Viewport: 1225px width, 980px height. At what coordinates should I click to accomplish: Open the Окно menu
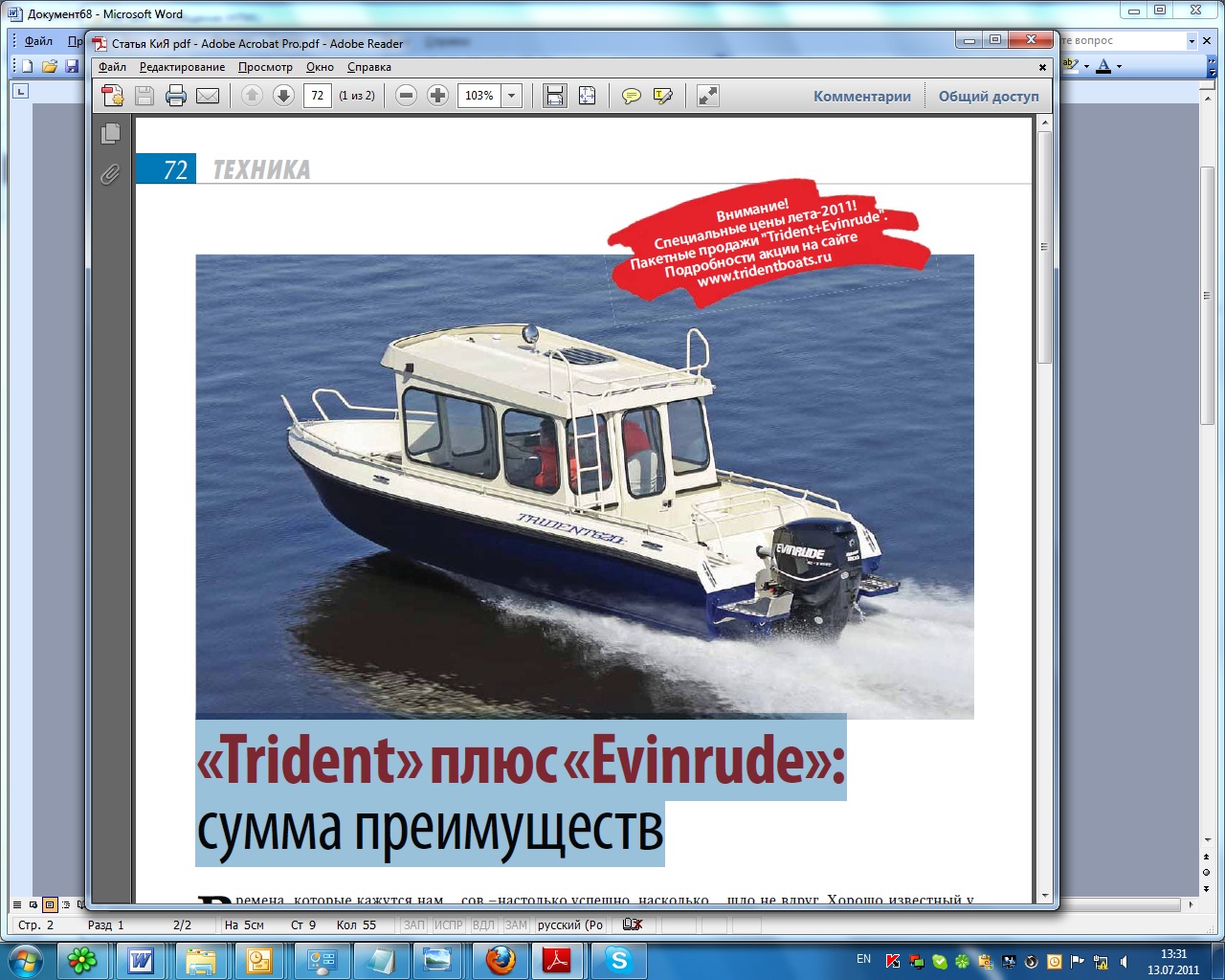click(x=320, y=67)
